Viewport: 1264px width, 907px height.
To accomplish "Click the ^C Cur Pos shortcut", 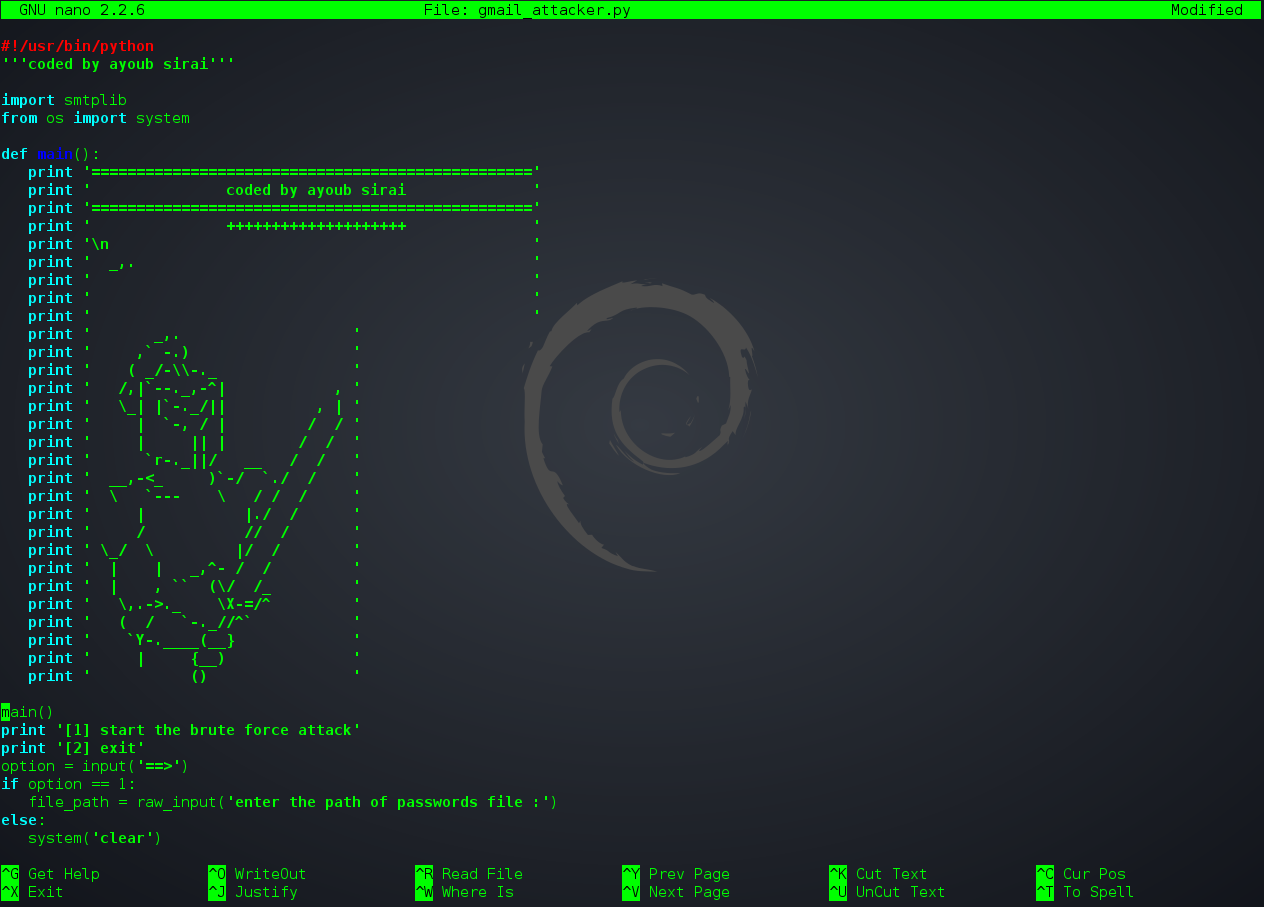I will [x=1081, y=874].
